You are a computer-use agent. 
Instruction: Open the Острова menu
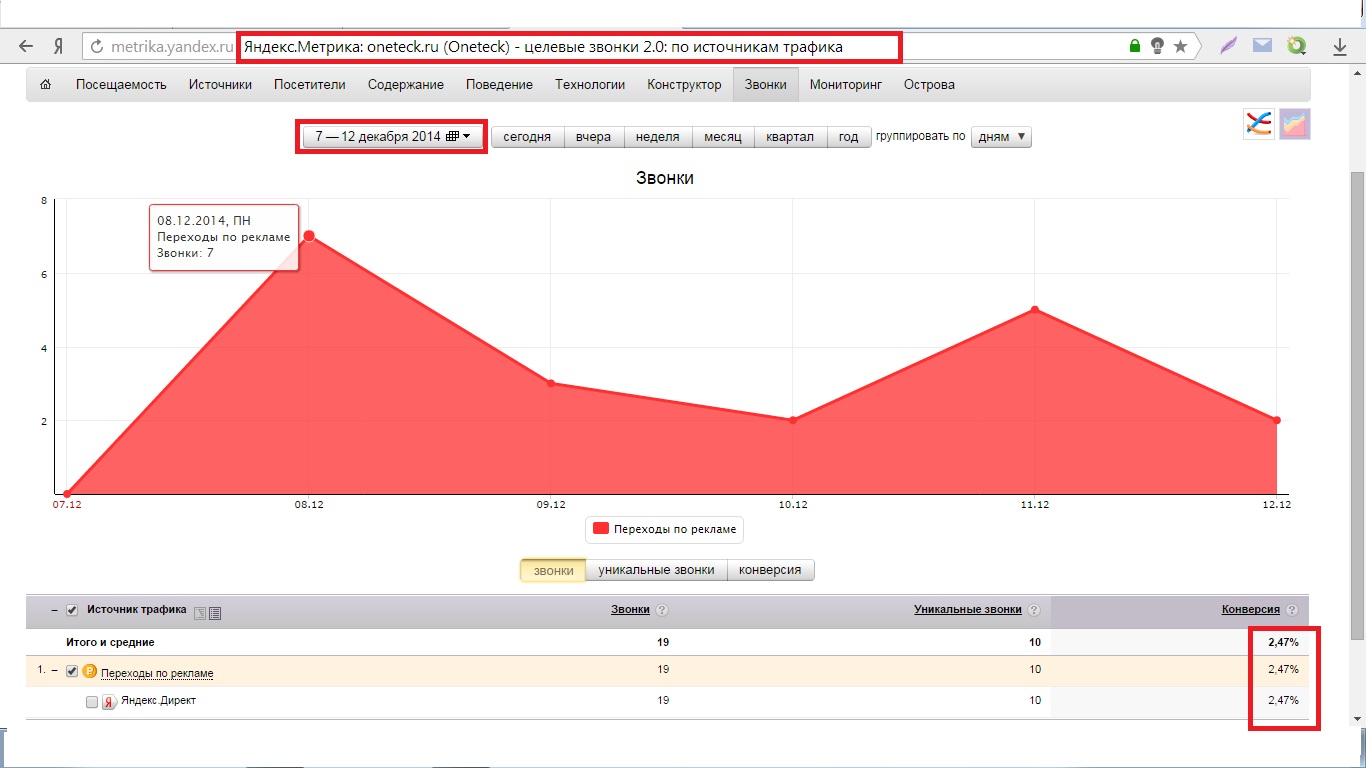[x=929, y=85]
